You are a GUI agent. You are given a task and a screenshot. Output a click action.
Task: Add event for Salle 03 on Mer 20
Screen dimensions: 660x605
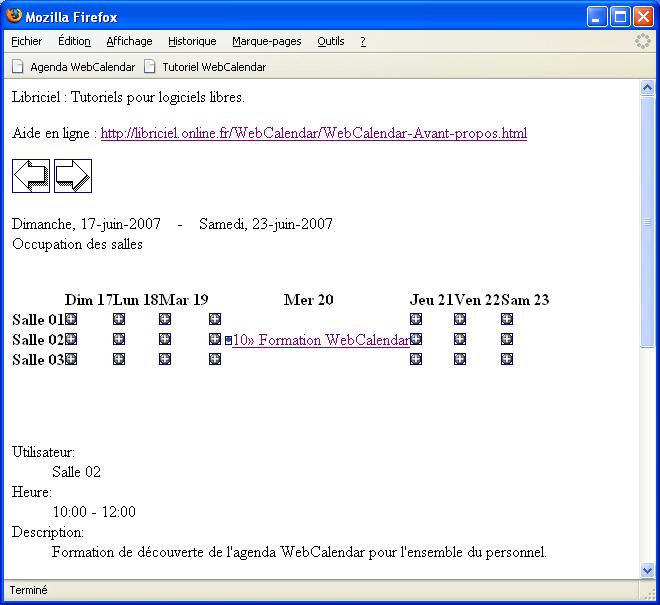(x=215, y=359)
